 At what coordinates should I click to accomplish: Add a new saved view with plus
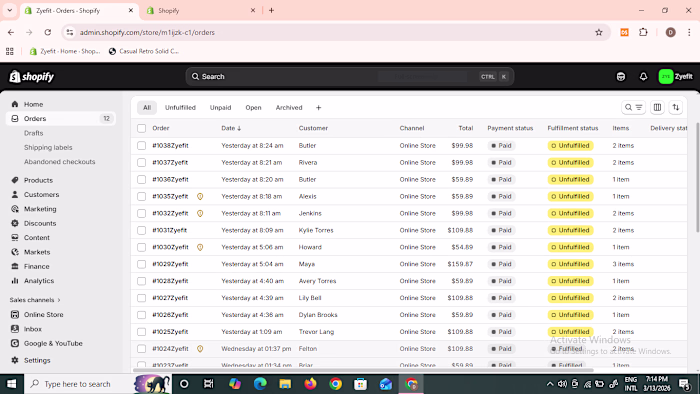pyautogui.click(x=318, y=108)
